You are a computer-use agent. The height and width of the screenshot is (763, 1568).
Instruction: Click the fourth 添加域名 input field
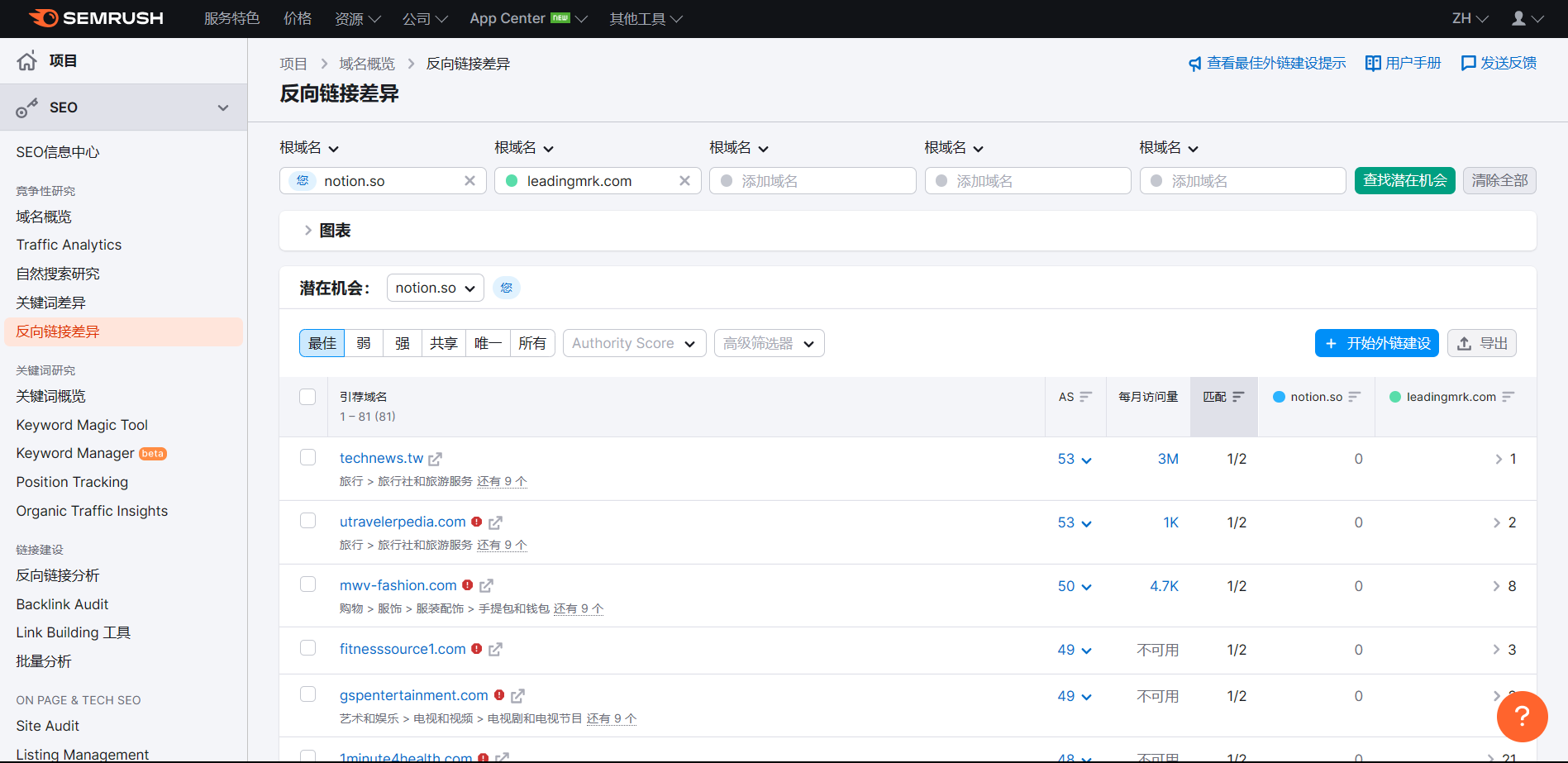1027,181
